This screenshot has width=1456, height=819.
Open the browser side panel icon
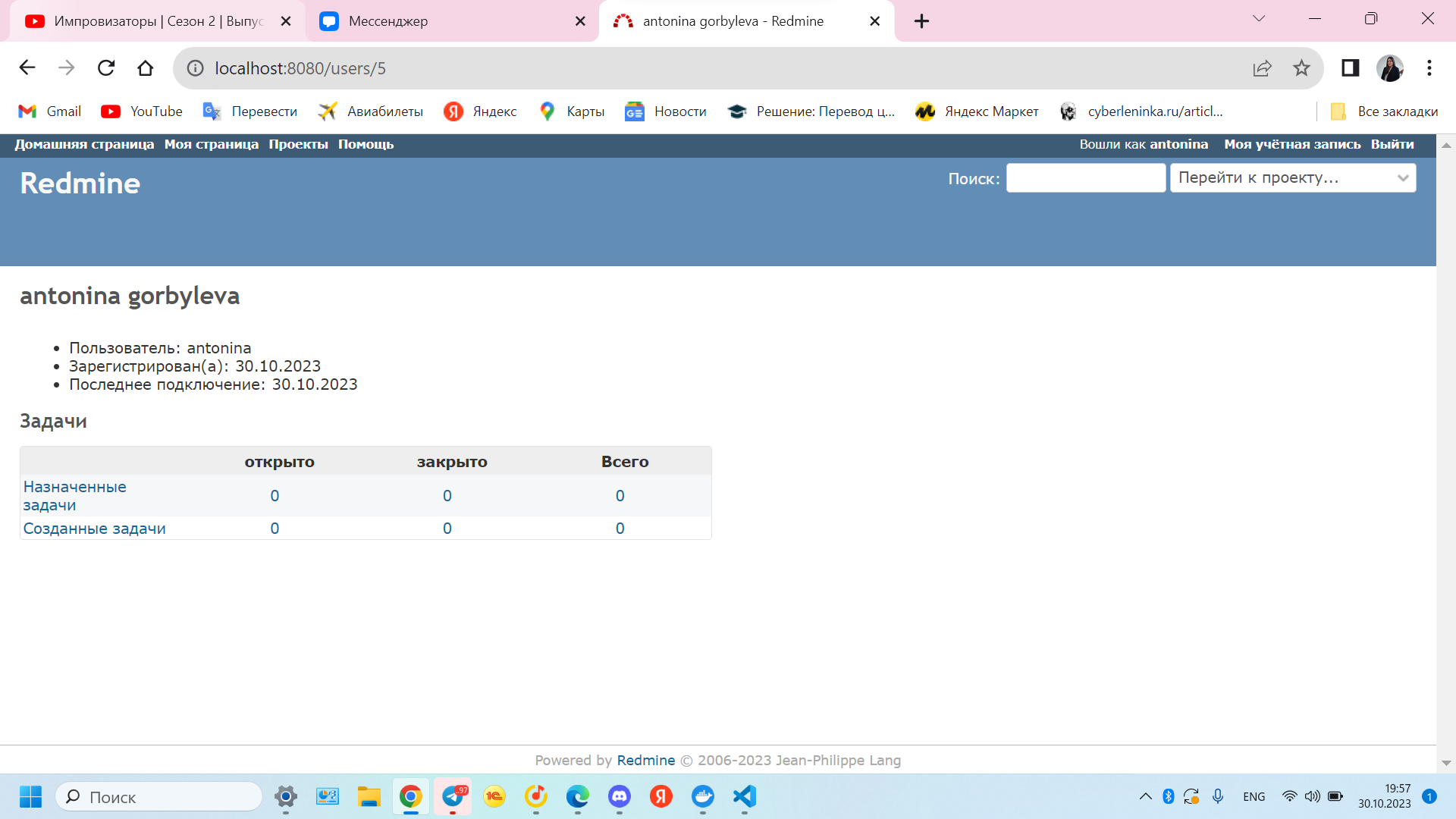[1350, 68]
